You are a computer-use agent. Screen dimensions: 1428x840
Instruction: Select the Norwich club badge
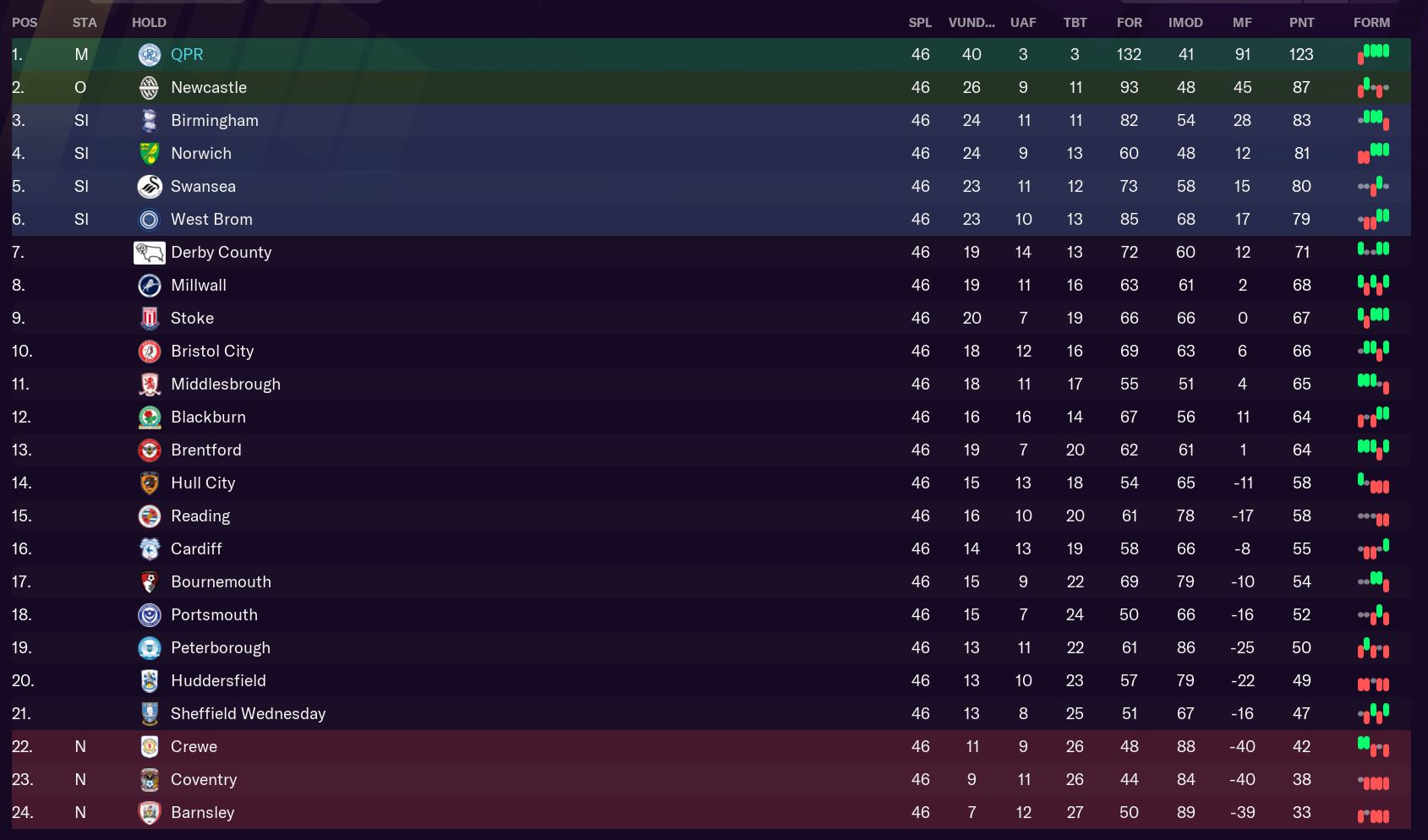[x=150, y=154]
